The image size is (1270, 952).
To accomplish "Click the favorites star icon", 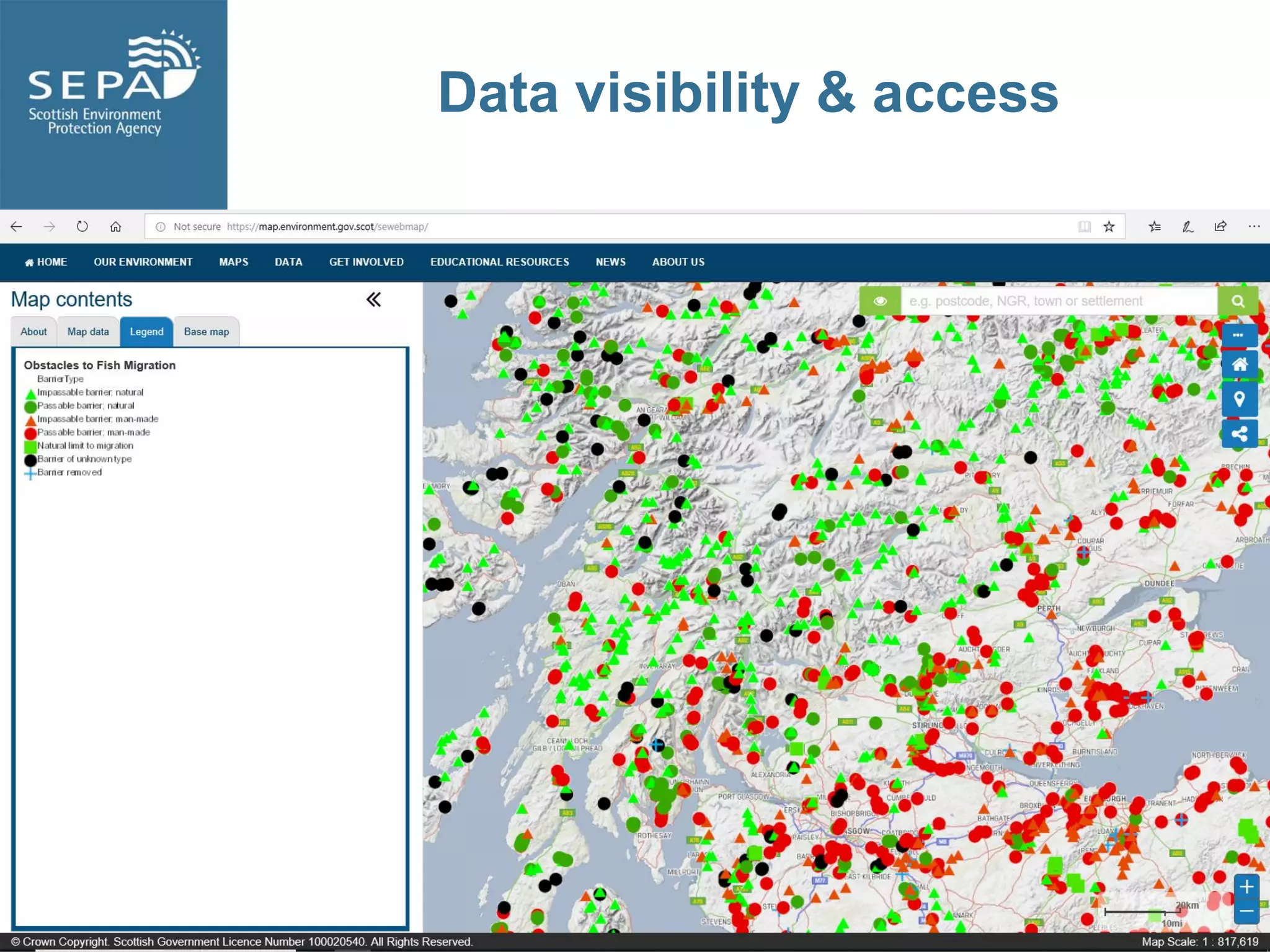I will point(1109,227).
